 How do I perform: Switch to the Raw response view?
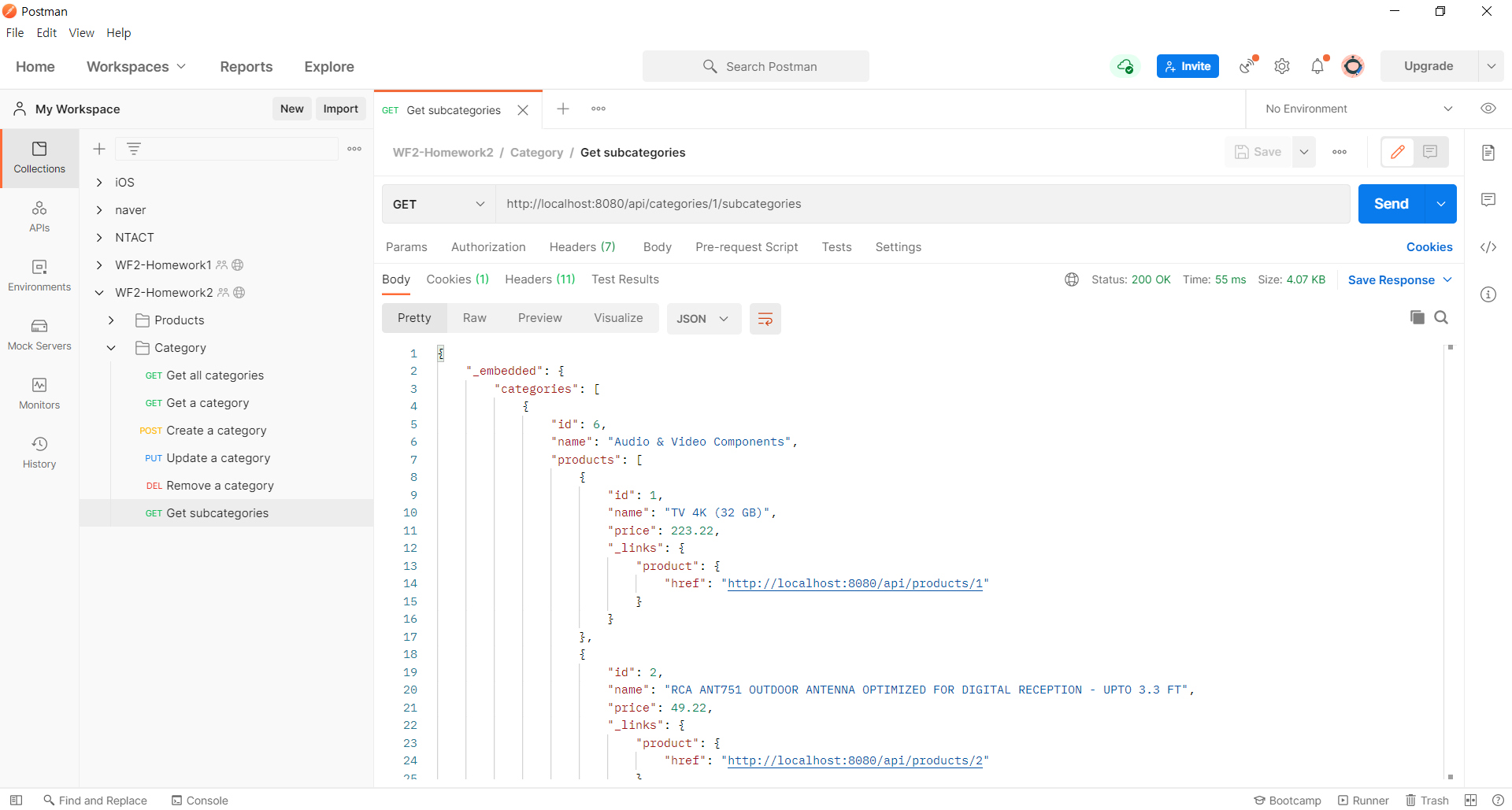[474, 318]
